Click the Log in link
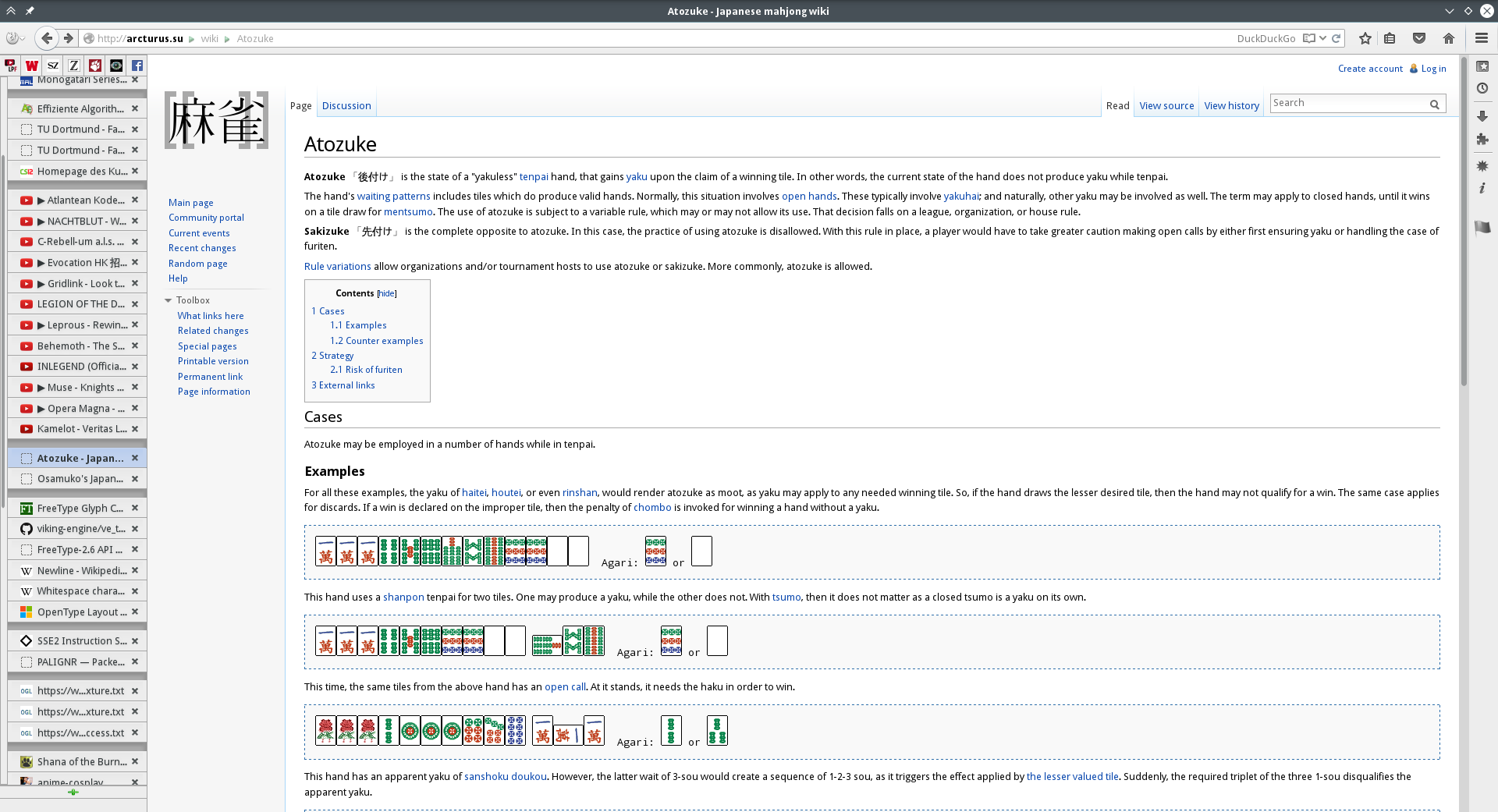Screen dimensions: 1498x812 tap(1433, 69)
